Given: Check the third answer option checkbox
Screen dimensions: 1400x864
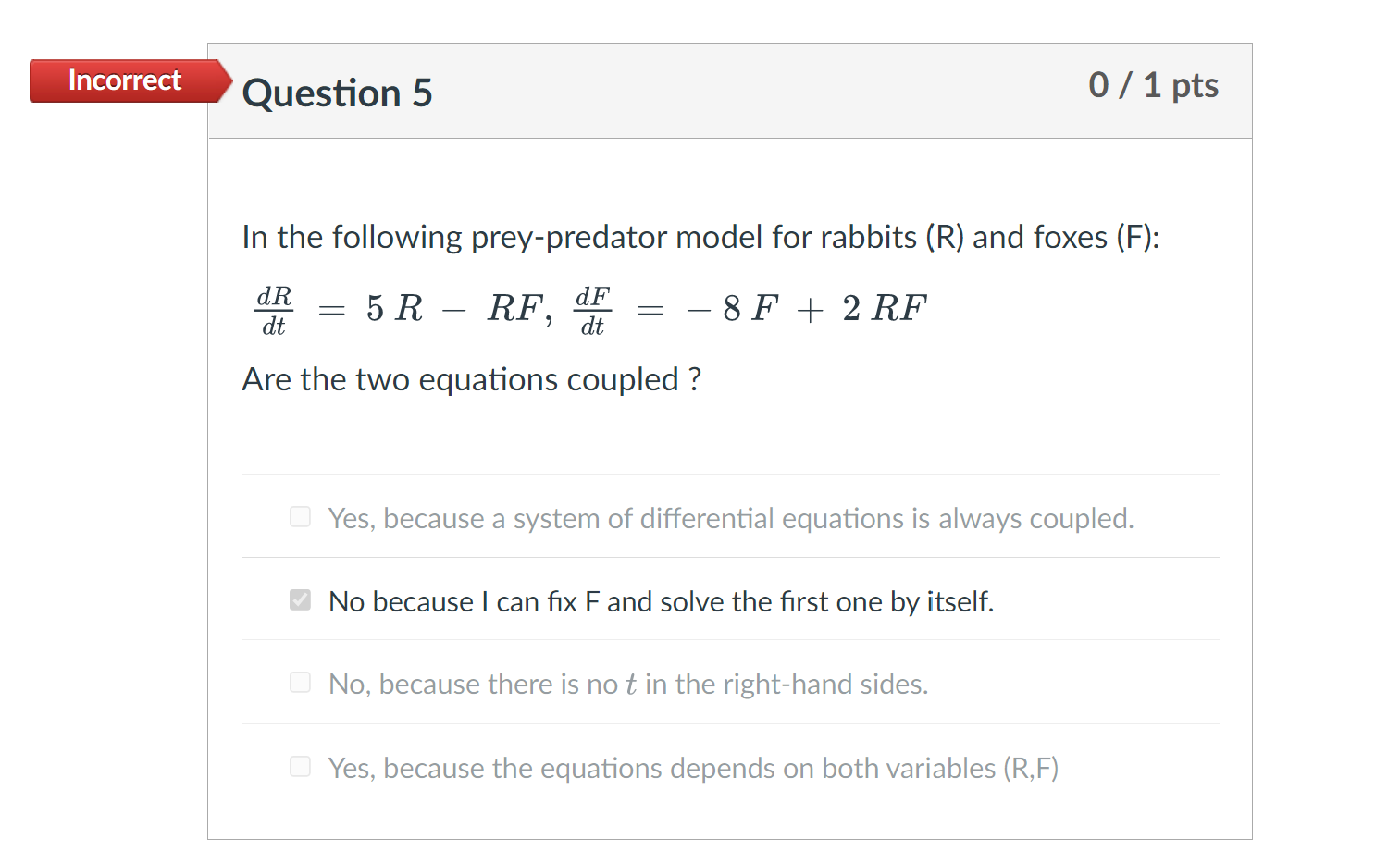Looking at the screenshot, I should [x=300, y=683].
